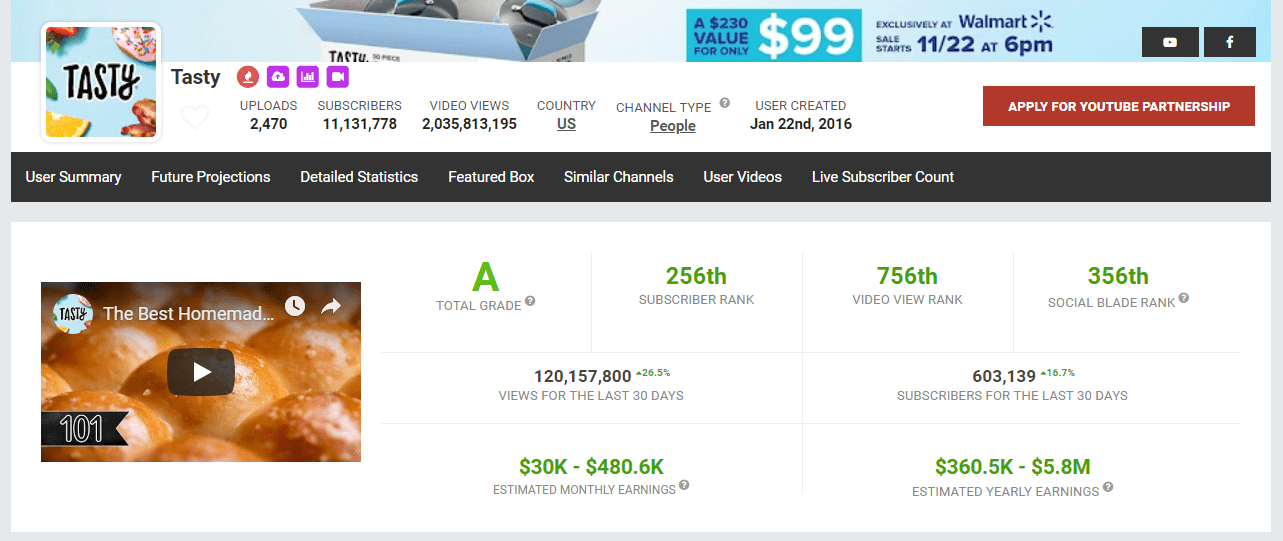Open the Detailed Statistics tab
Screen dimensions: 1283x541
click(359, 177)
